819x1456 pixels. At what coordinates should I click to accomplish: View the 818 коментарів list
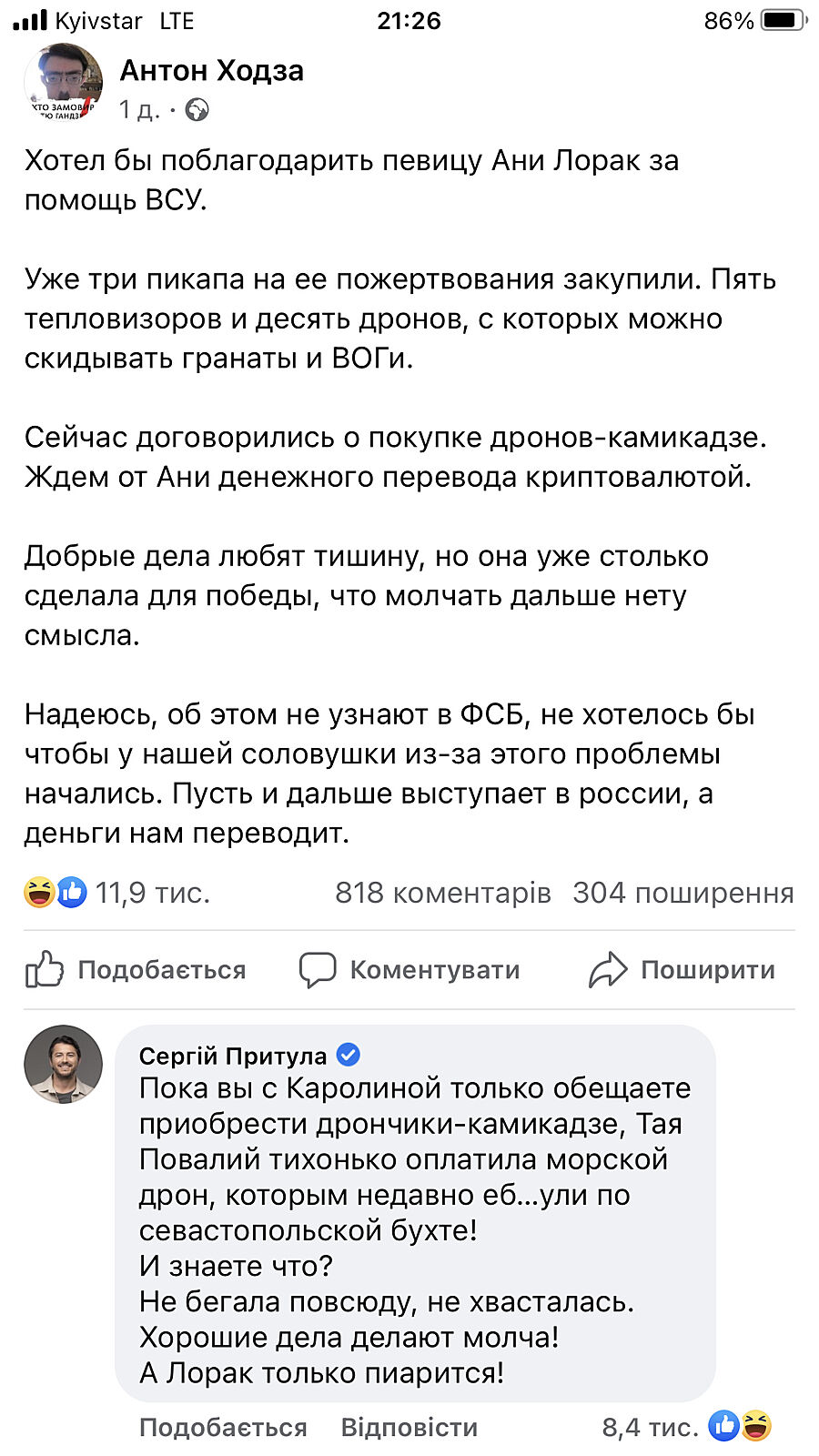tap(442, 893)
